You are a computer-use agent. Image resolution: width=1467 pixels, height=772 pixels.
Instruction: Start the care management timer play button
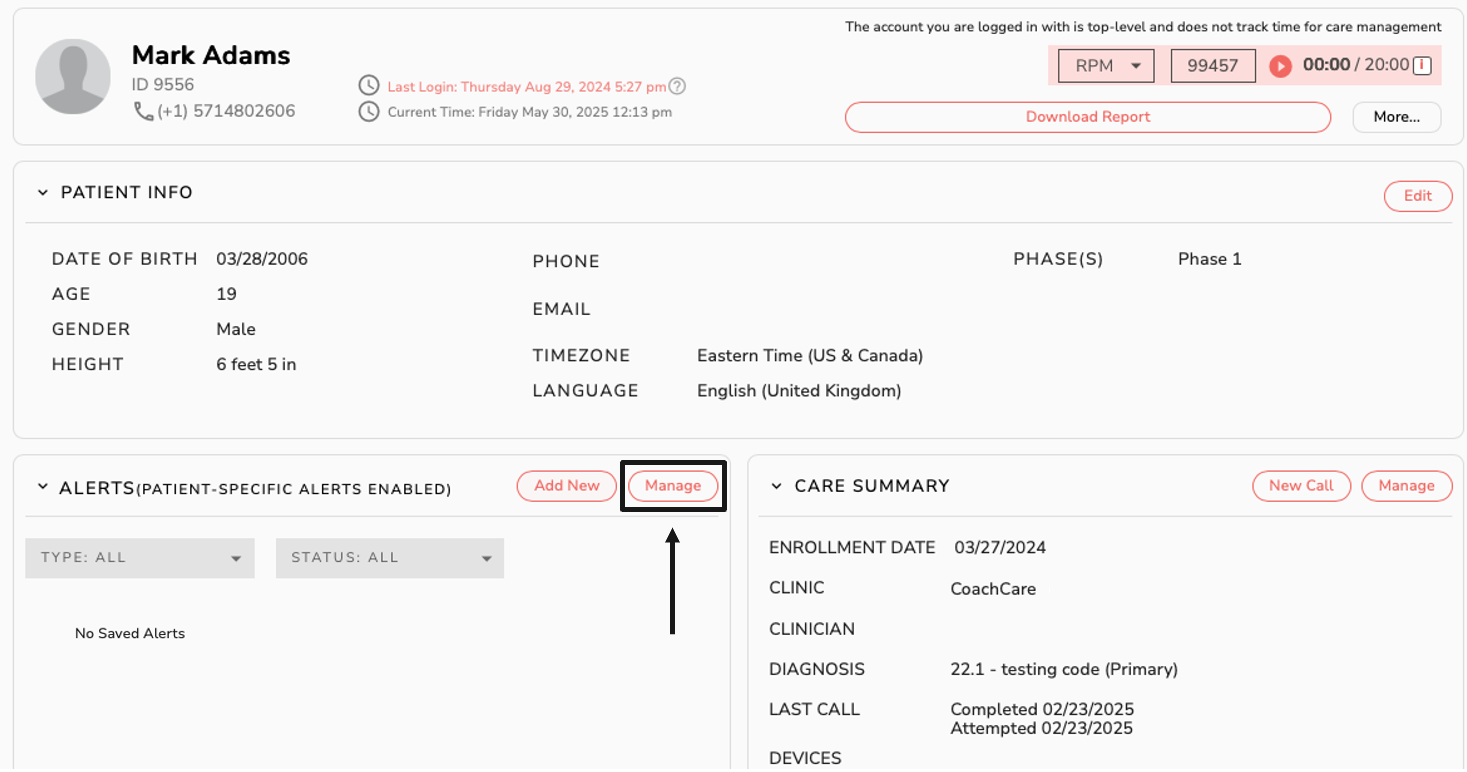point(1280,66)
